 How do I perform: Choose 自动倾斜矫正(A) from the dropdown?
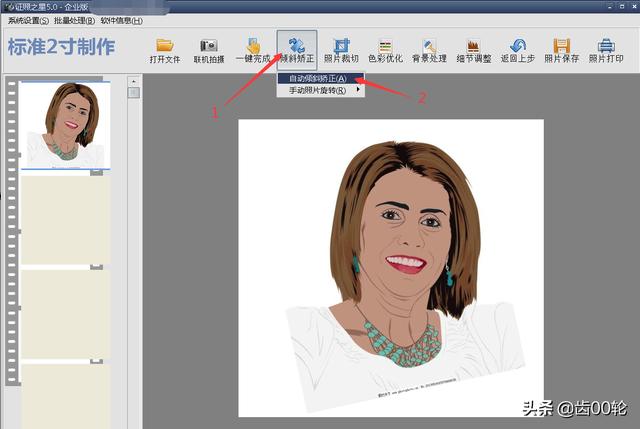317,78
